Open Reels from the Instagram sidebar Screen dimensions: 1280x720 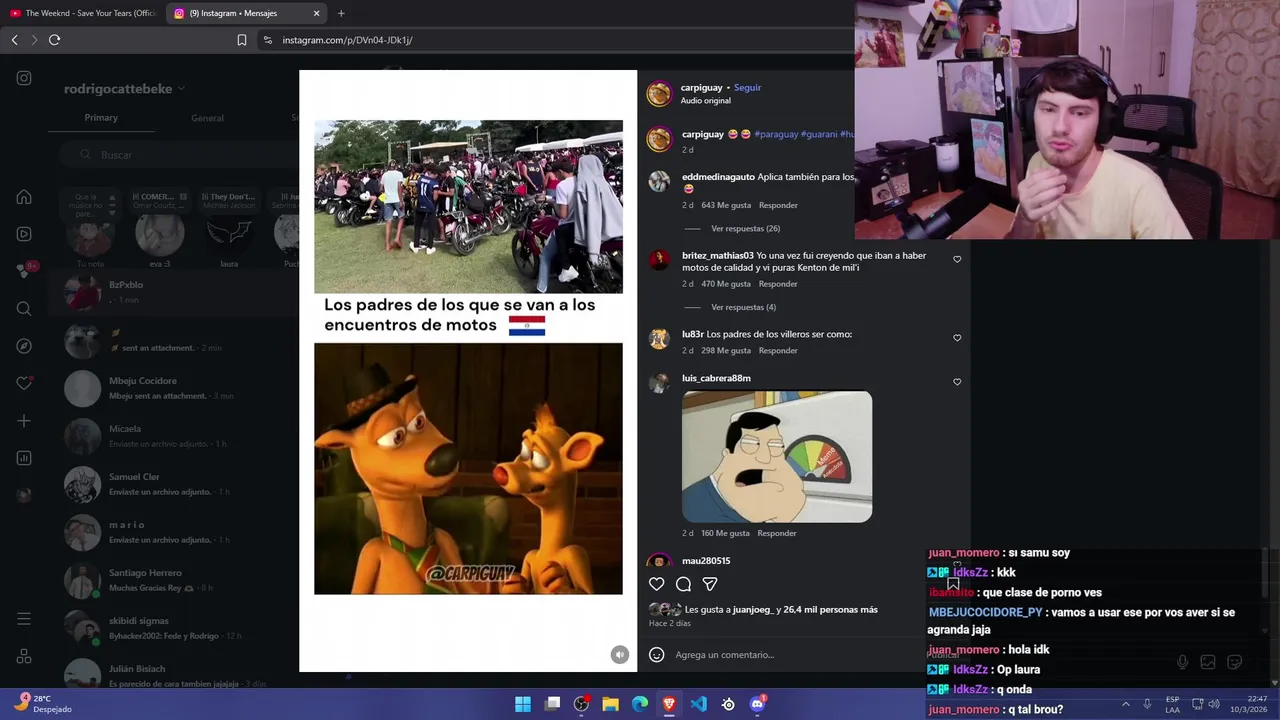point(24,234)
